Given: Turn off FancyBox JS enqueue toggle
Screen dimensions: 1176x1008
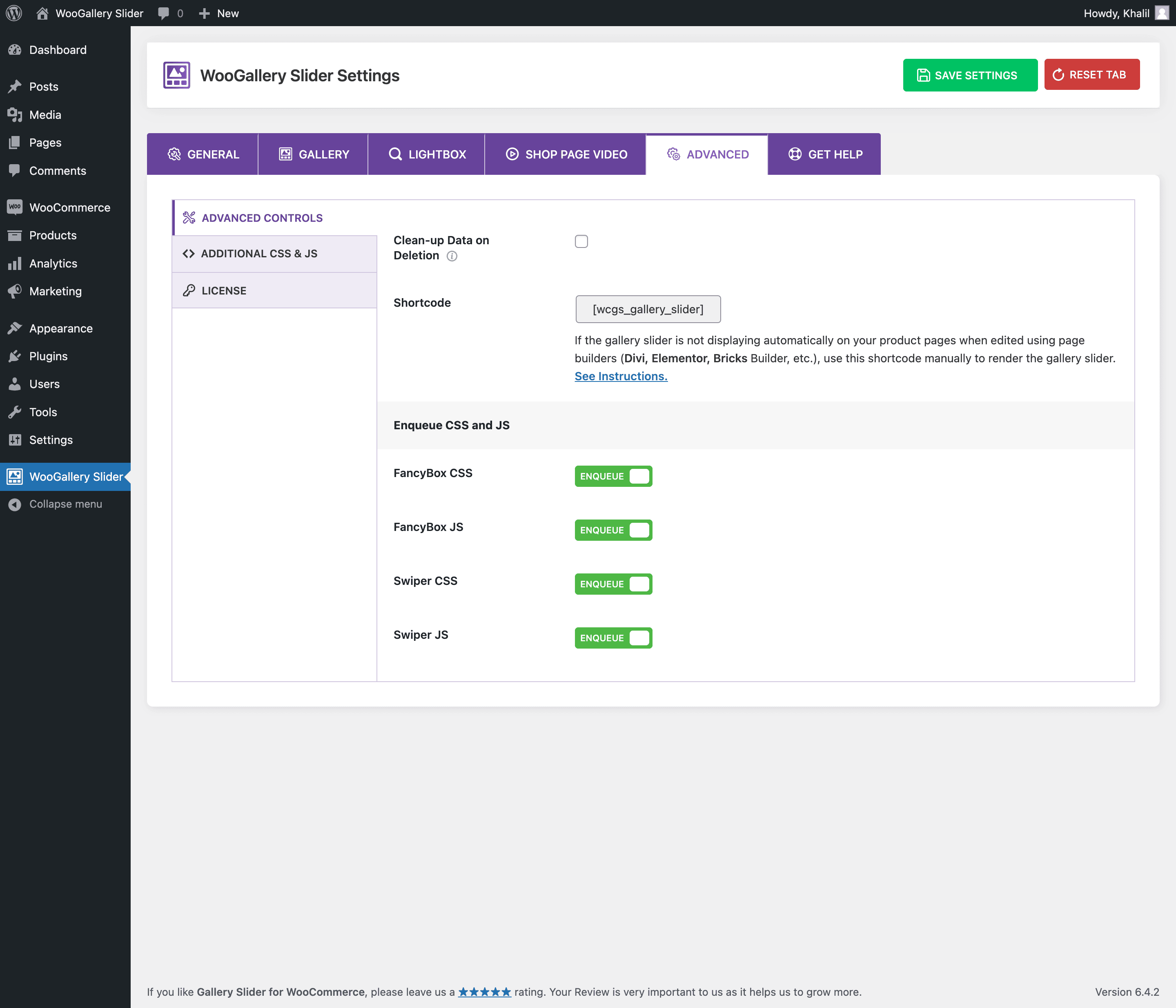Looking at the screenshot, I should (613, 530).
